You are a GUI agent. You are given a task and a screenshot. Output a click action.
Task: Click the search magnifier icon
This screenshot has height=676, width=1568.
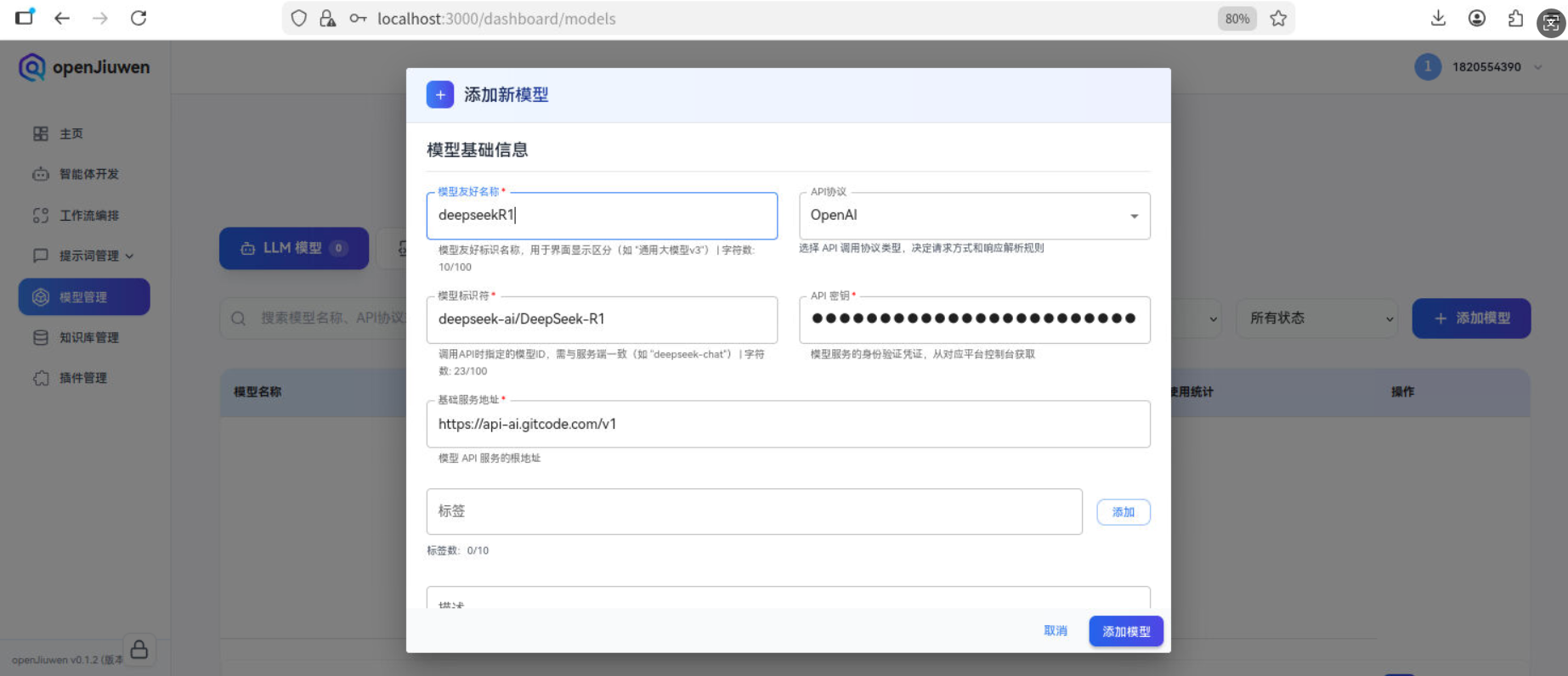point(239,318)
